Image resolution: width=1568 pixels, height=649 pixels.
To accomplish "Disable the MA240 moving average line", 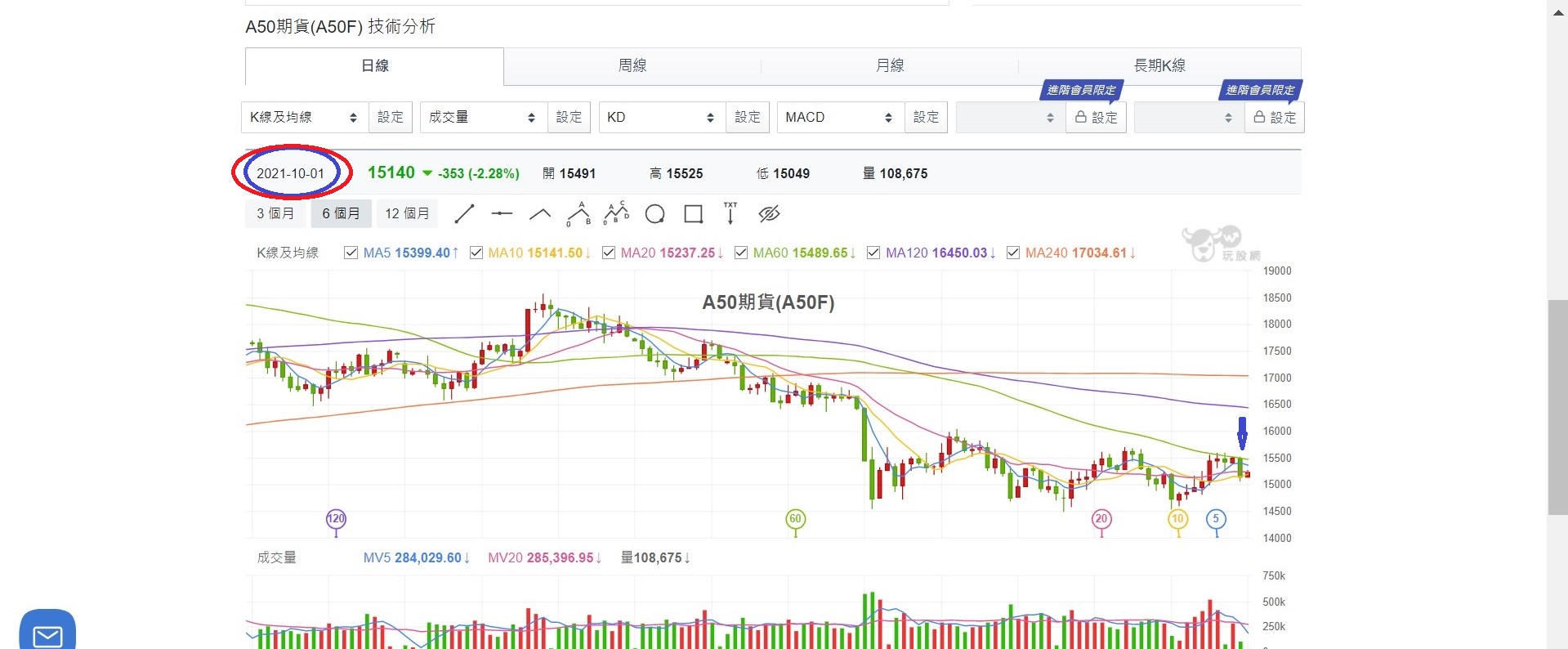I will (x=1013, y=253).
